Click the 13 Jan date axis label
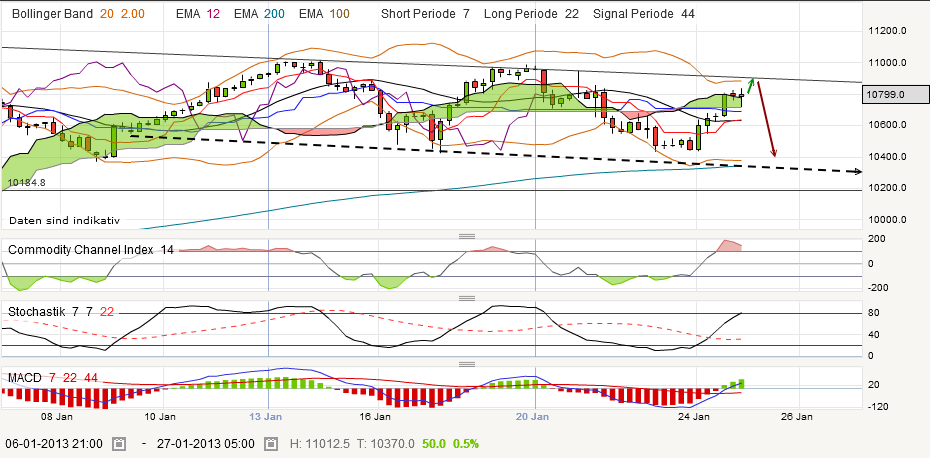Screen dimensions: 930x458 tap(265, 416)
